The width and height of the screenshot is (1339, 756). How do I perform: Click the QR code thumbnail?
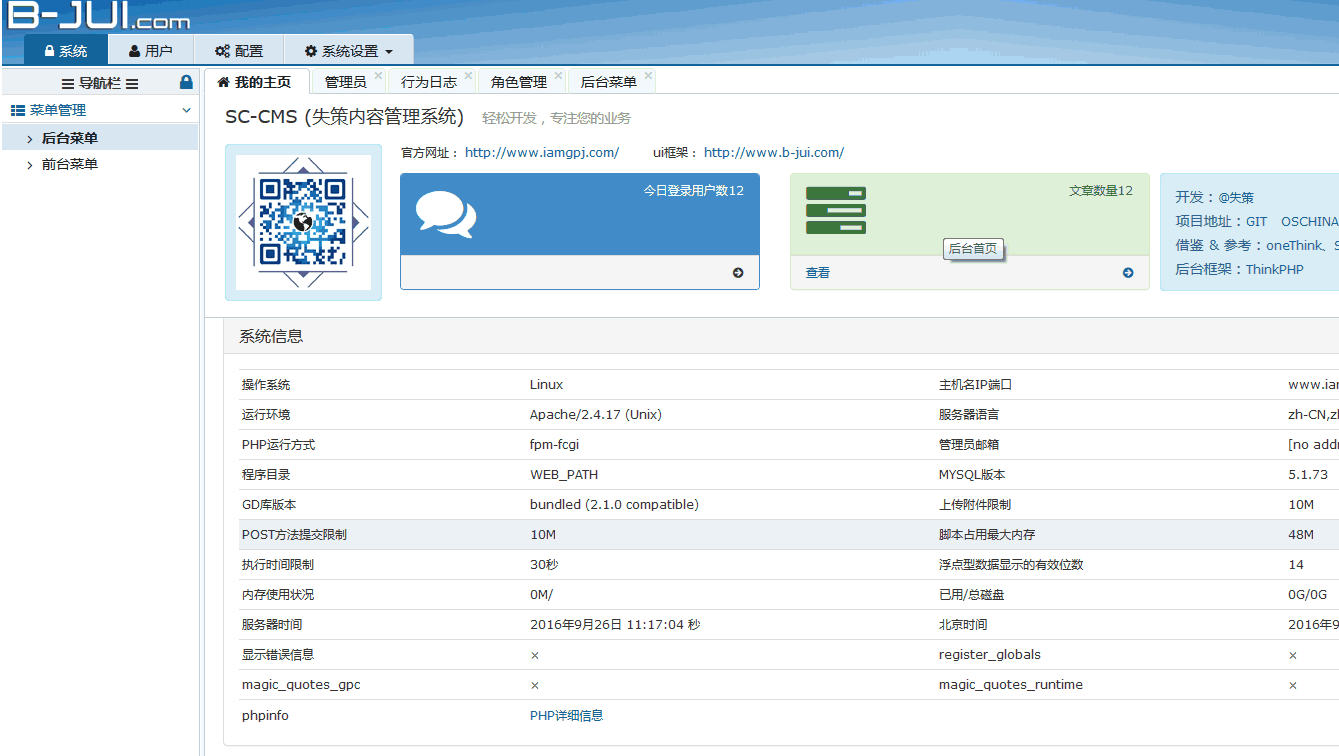coord(302,224)
